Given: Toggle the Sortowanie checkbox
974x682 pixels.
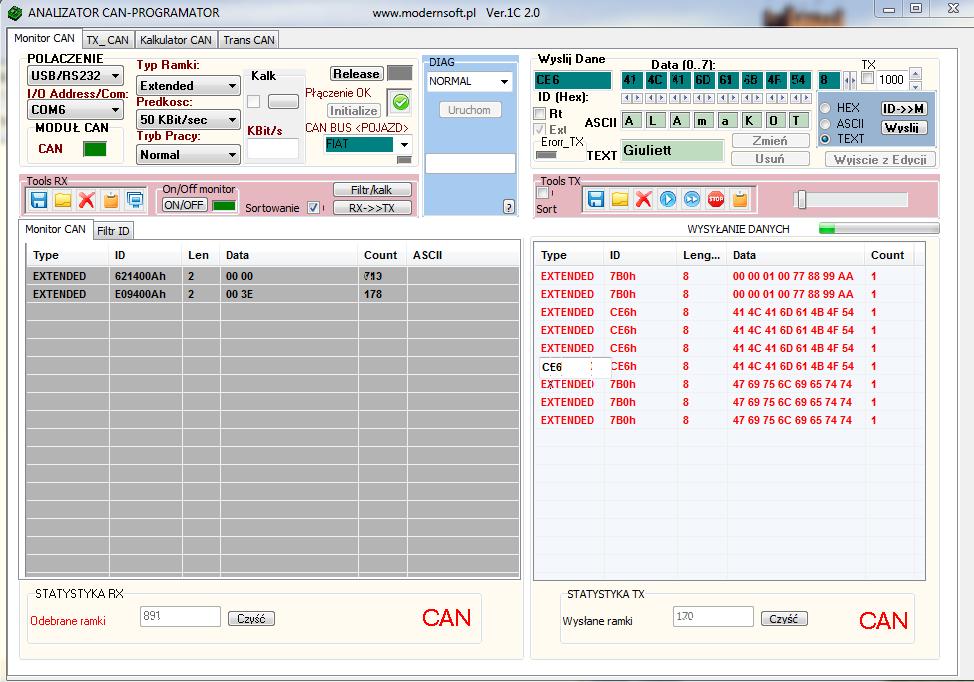Looking at the screenshot, I should 314,207.
